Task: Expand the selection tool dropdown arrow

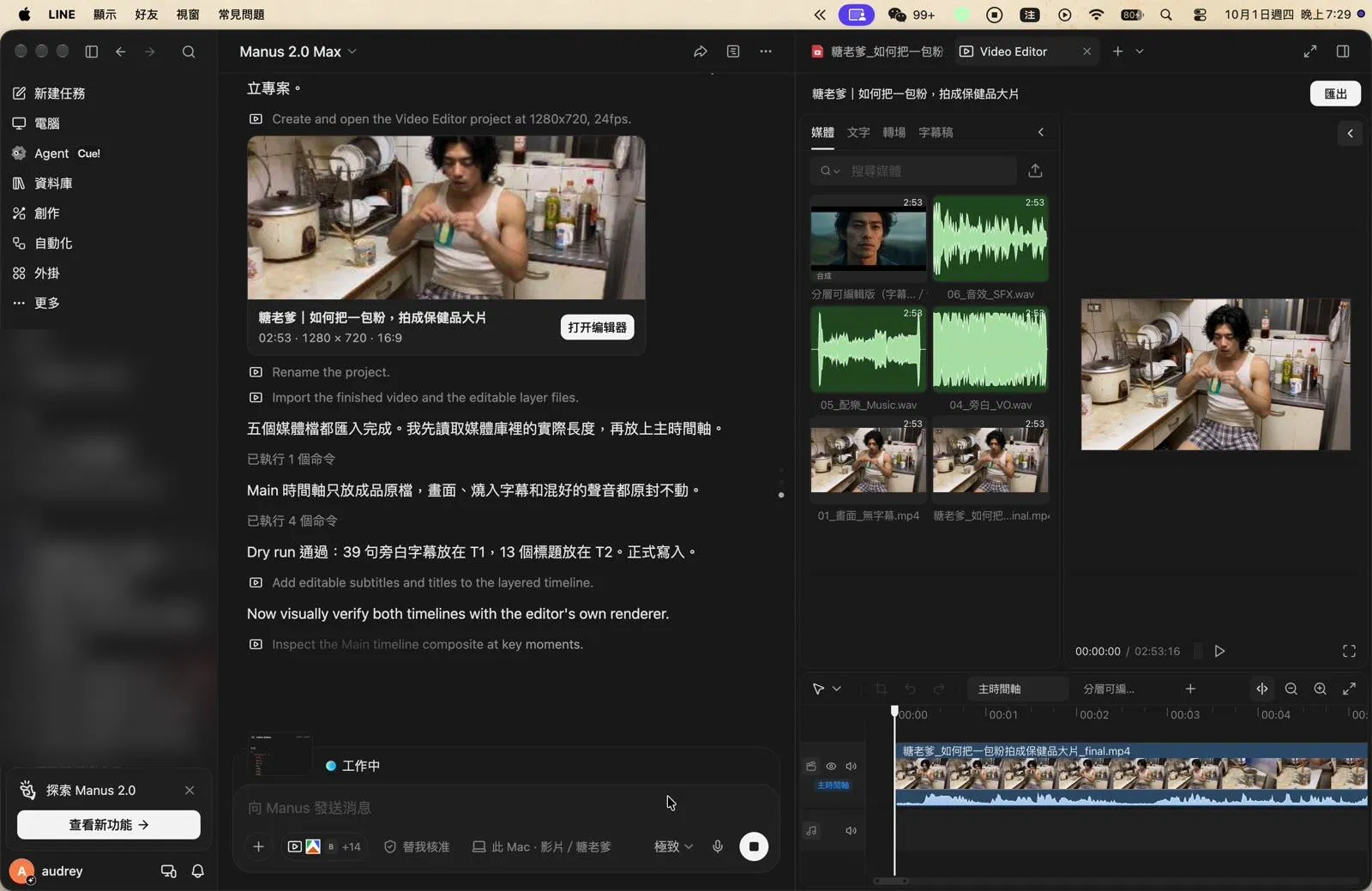Action: [837, 689]
